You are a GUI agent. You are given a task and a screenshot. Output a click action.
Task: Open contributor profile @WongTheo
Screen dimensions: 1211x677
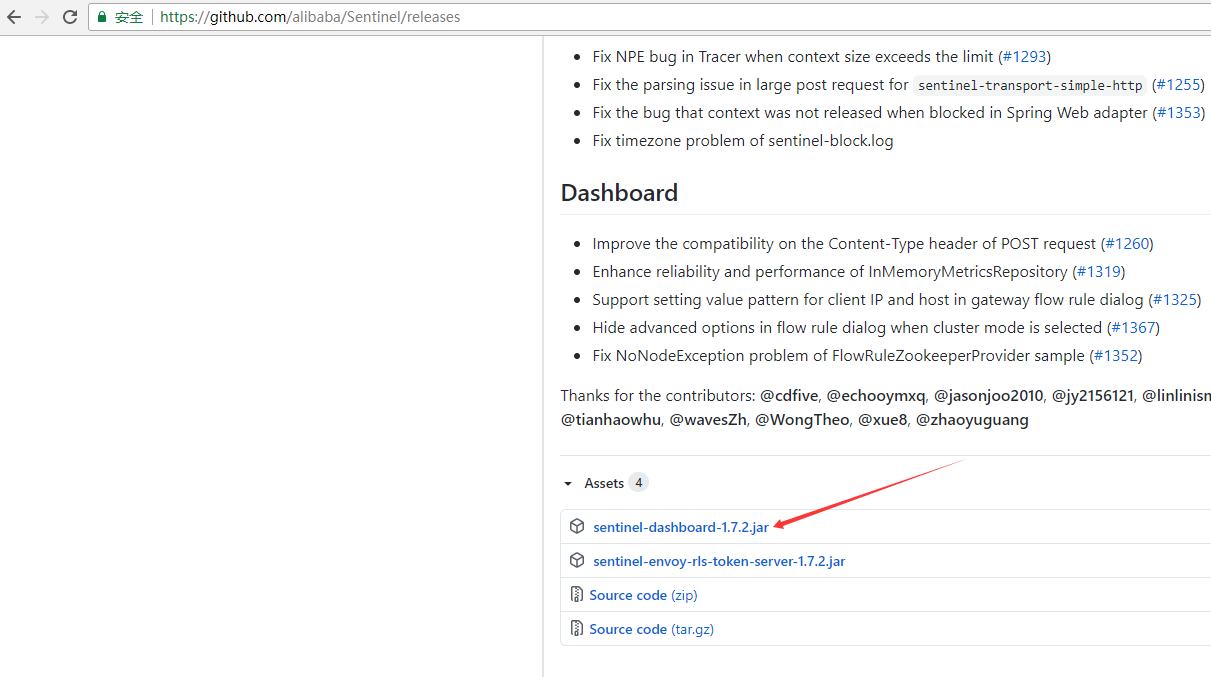[x=802, y=420]
